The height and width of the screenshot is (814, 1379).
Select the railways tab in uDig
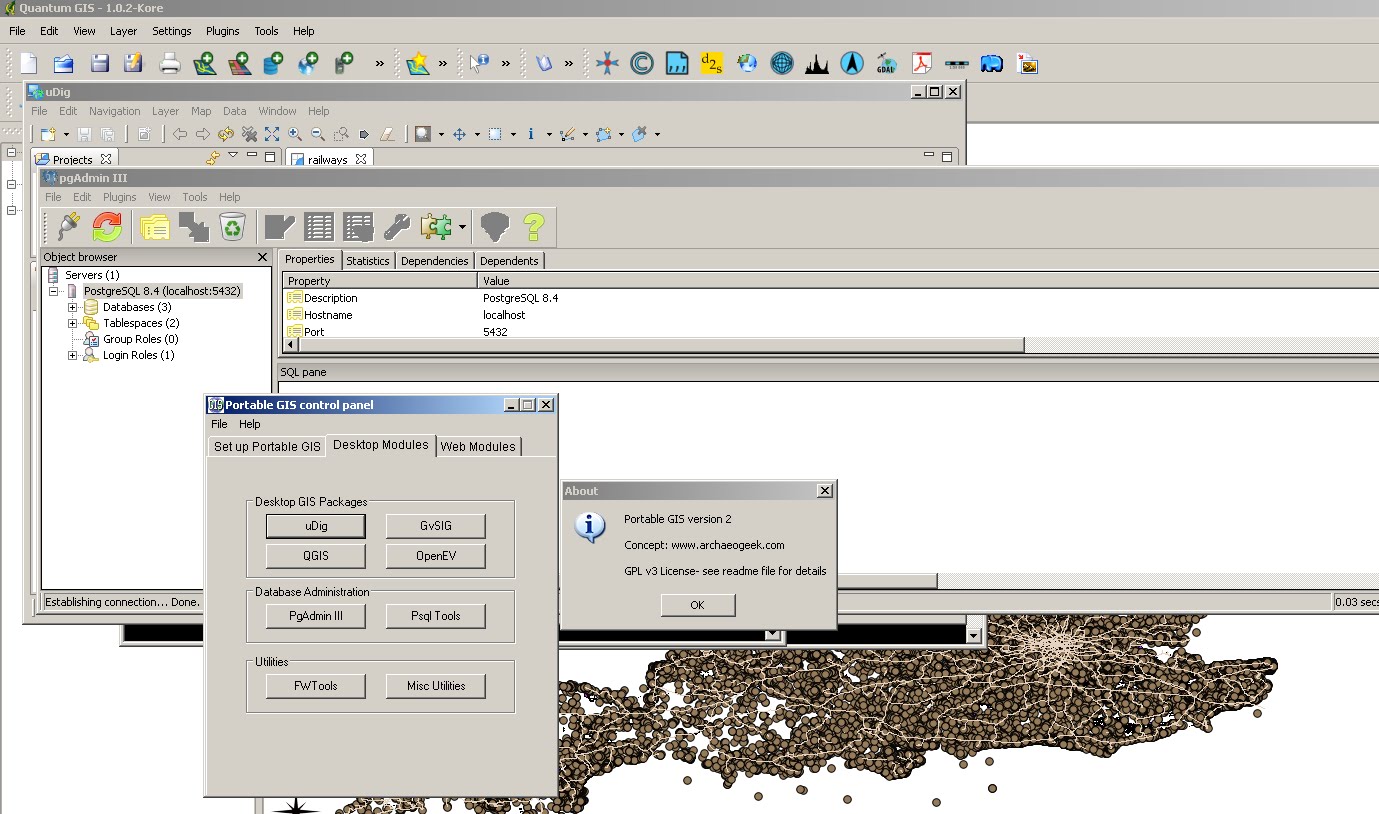[328, 159]
